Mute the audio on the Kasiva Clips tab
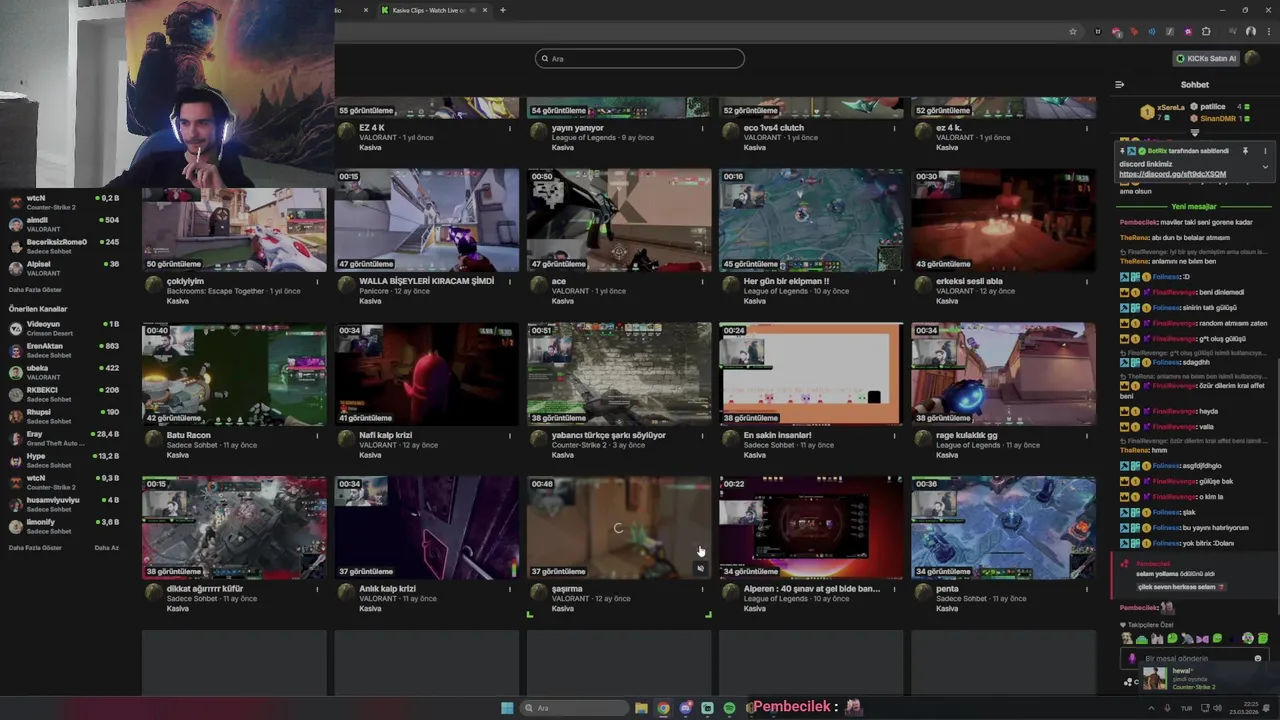Image resolution: width=1280 pixels, height=720 pixels. (x=472, y=10)
